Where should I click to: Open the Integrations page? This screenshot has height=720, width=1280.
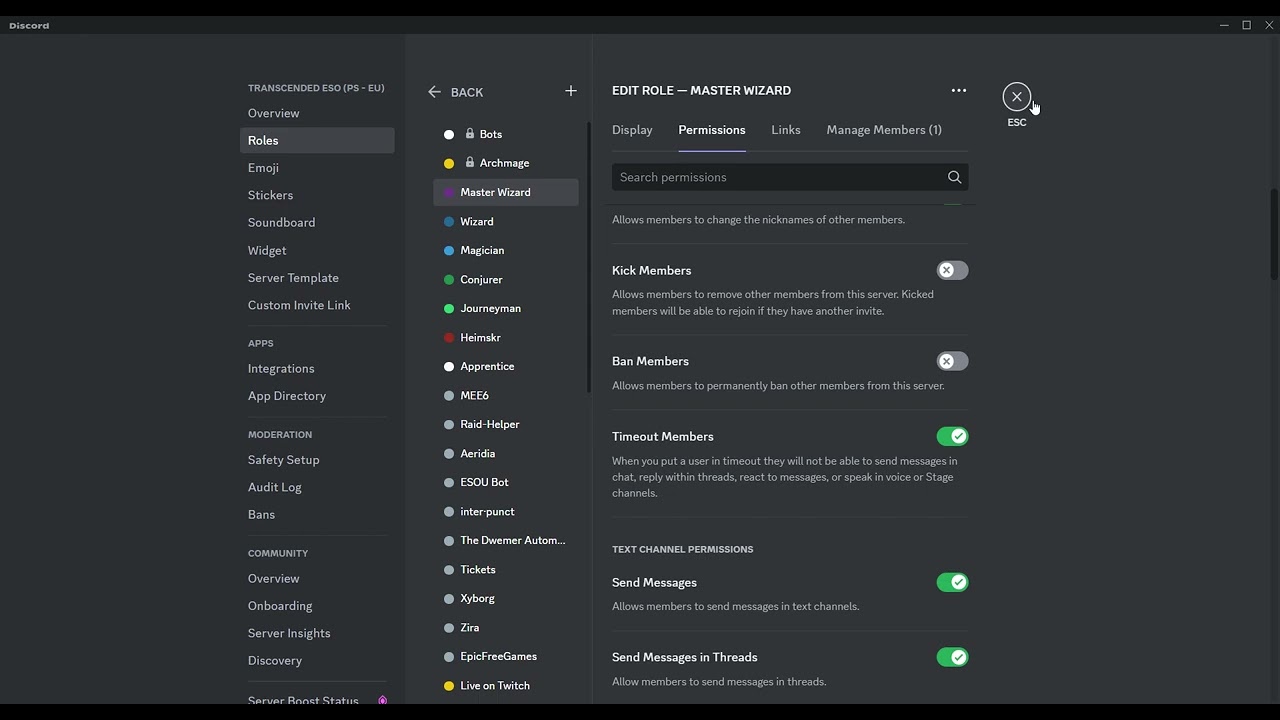(x=317, y=368)
